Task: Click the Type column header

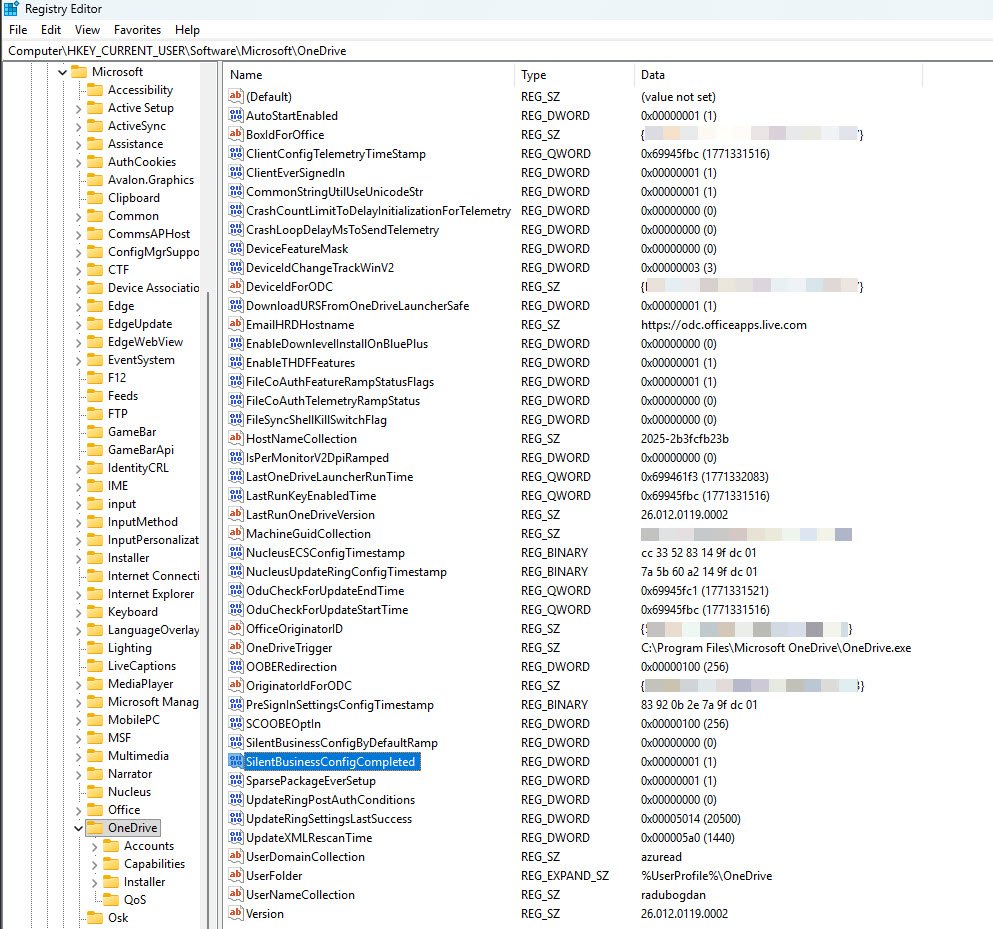Action: pos(575,75)
